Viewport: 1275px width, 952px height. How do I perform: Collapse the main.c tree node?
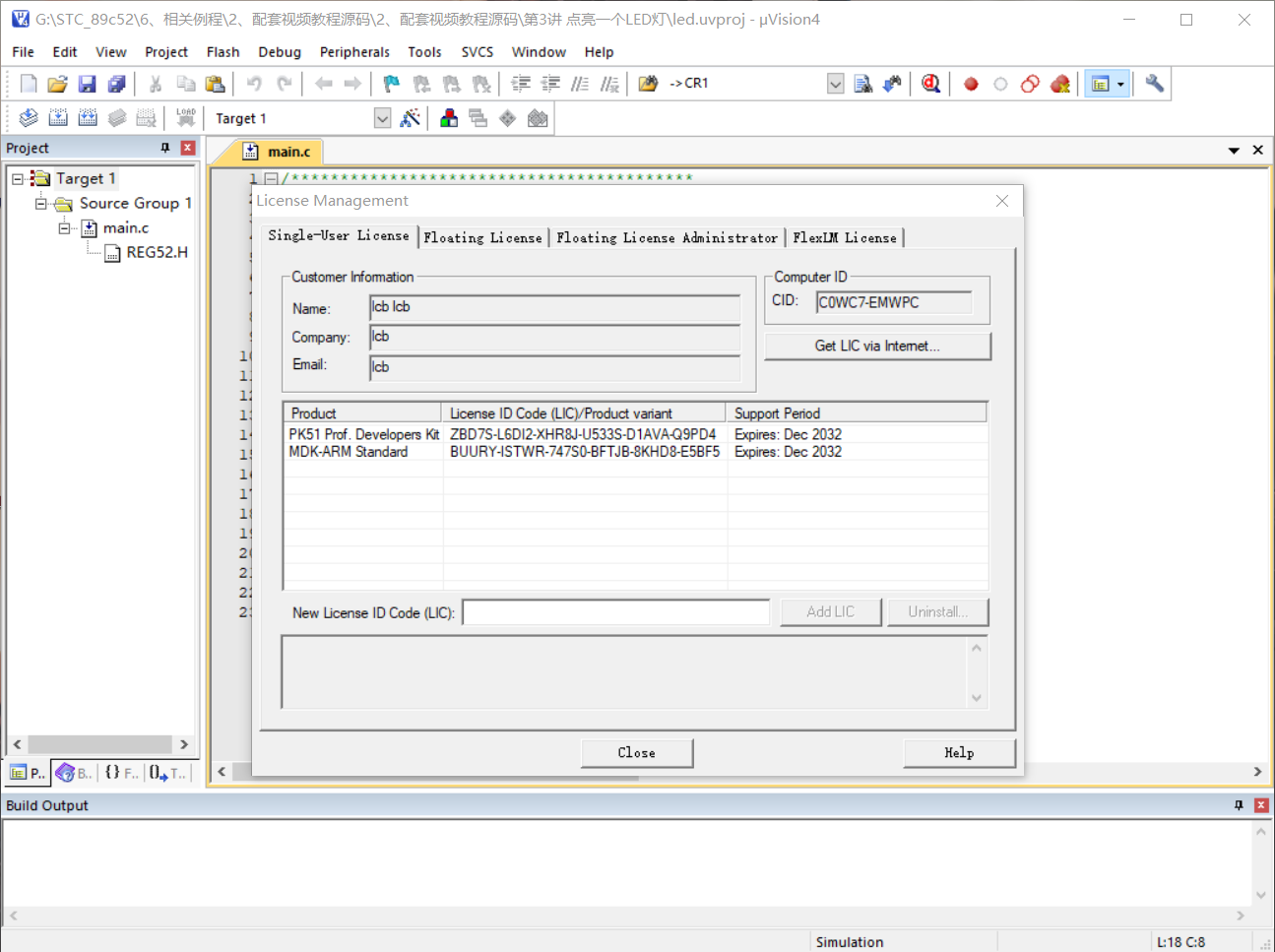click(65, 228)
